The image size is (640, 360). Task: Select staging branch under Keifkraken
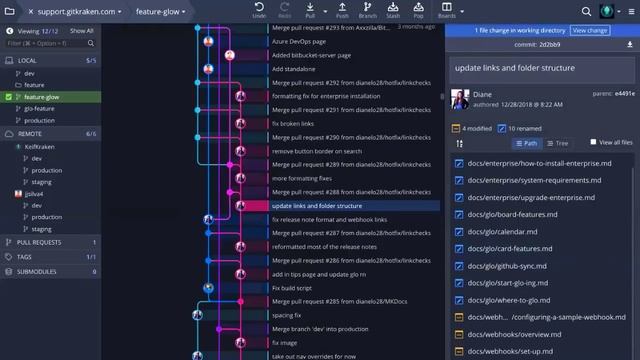tap(42, 182)
